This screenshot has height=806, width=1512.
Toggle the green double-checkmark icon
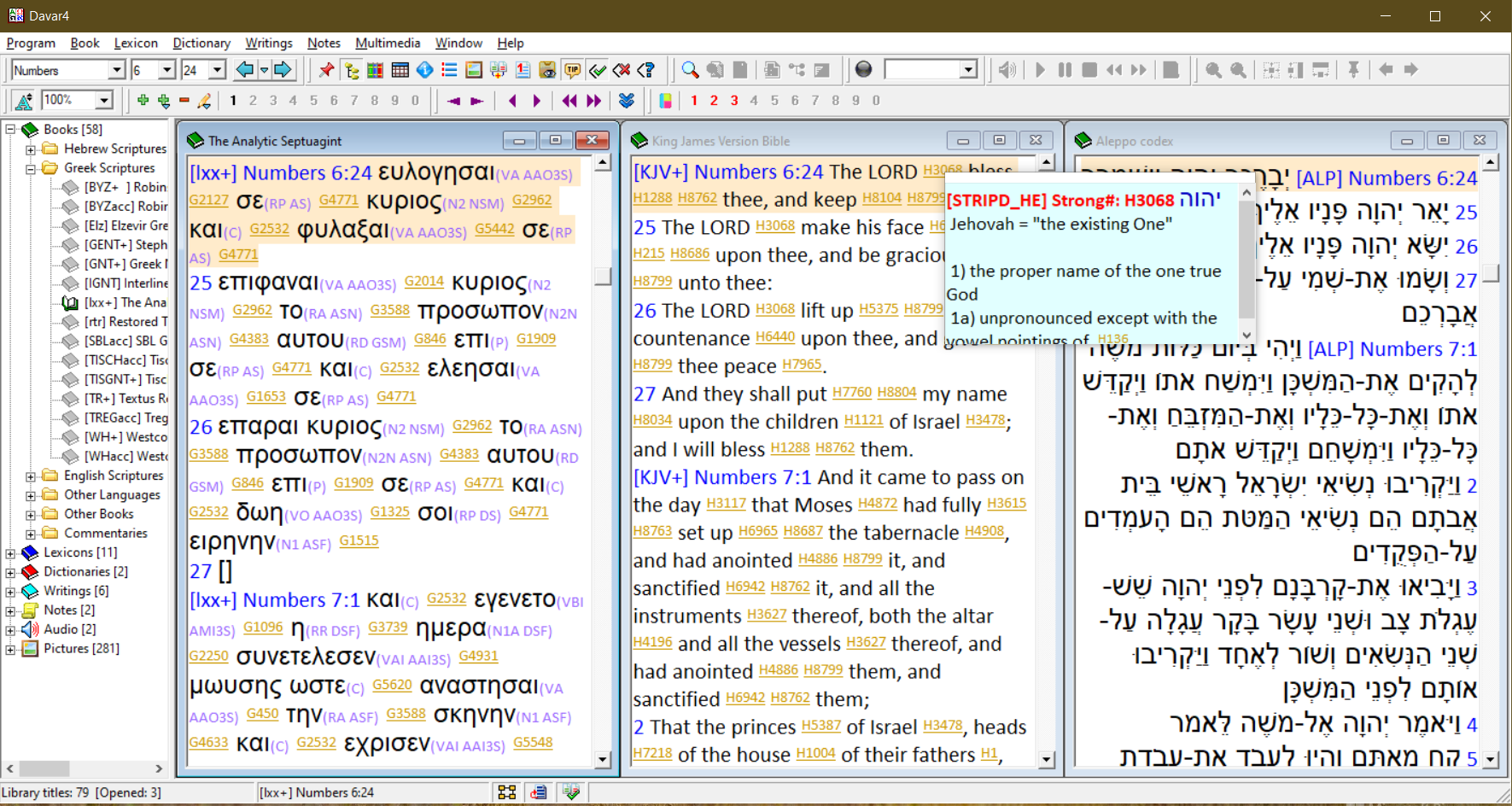pos(598,70)
